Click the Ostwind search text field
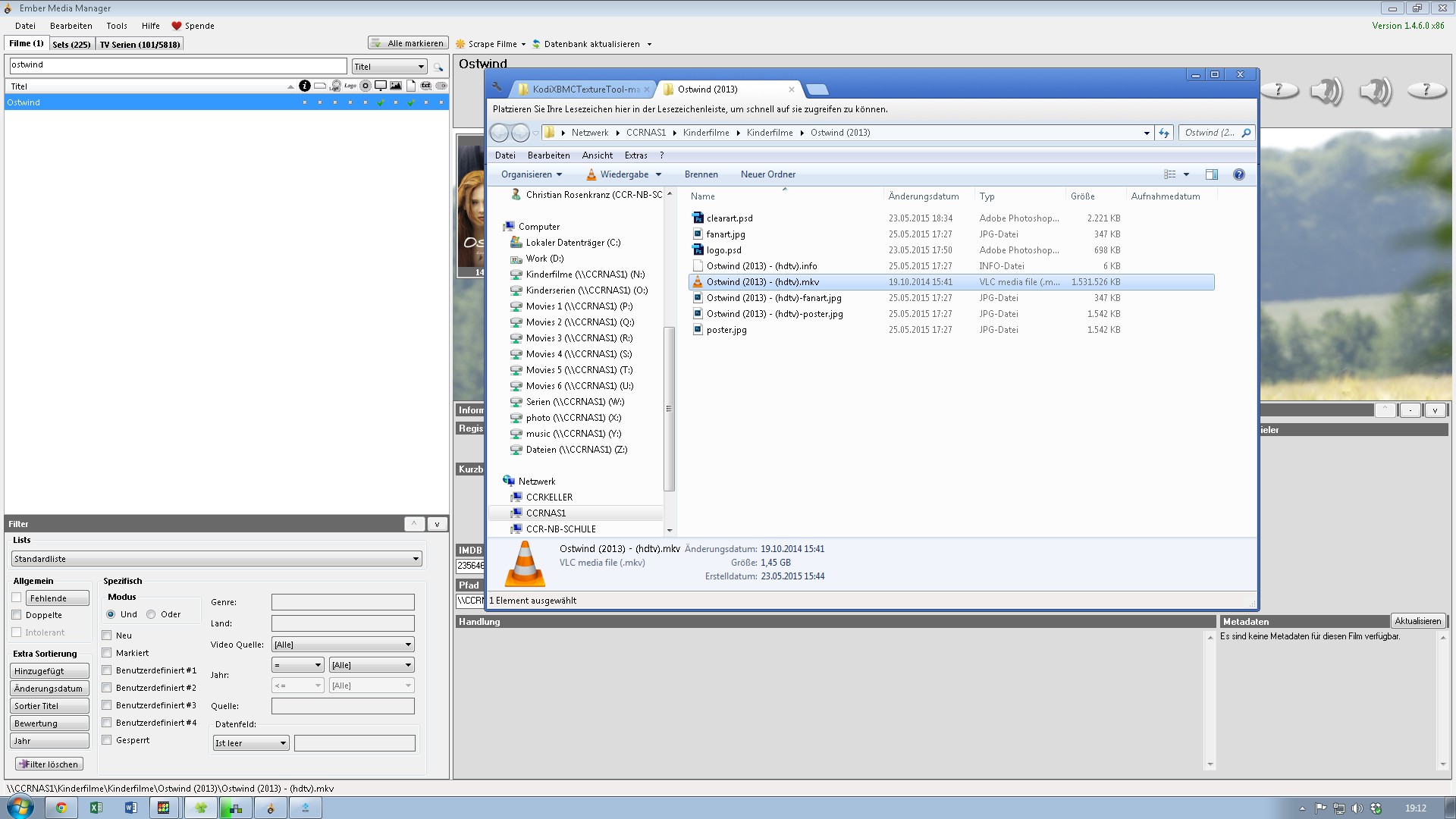Viewport: 1456px width, 819px height. (177, 65)
